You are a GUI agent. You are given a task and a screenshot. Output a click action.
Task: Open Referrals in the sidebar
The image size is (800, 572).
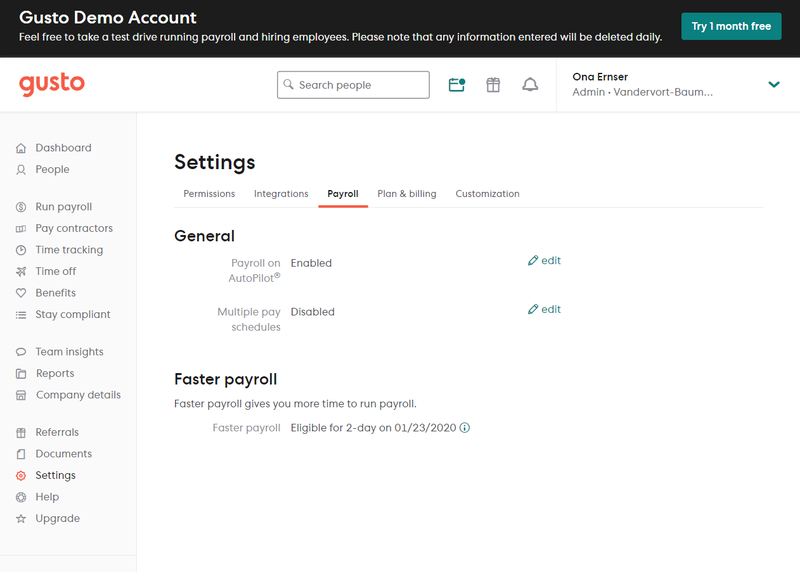click(x=57, y=432)
